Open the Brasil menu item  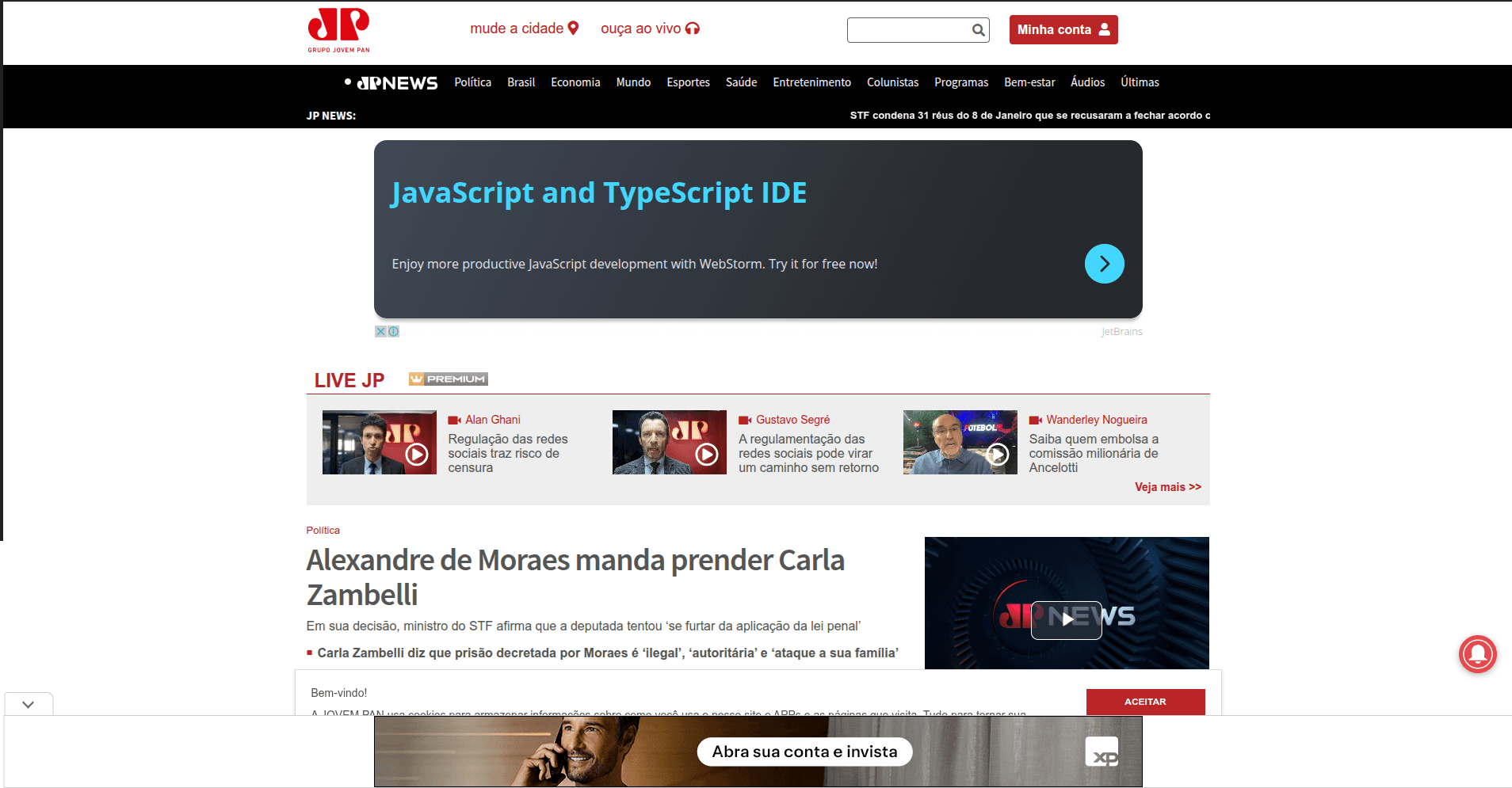click(x=521, y=82)
